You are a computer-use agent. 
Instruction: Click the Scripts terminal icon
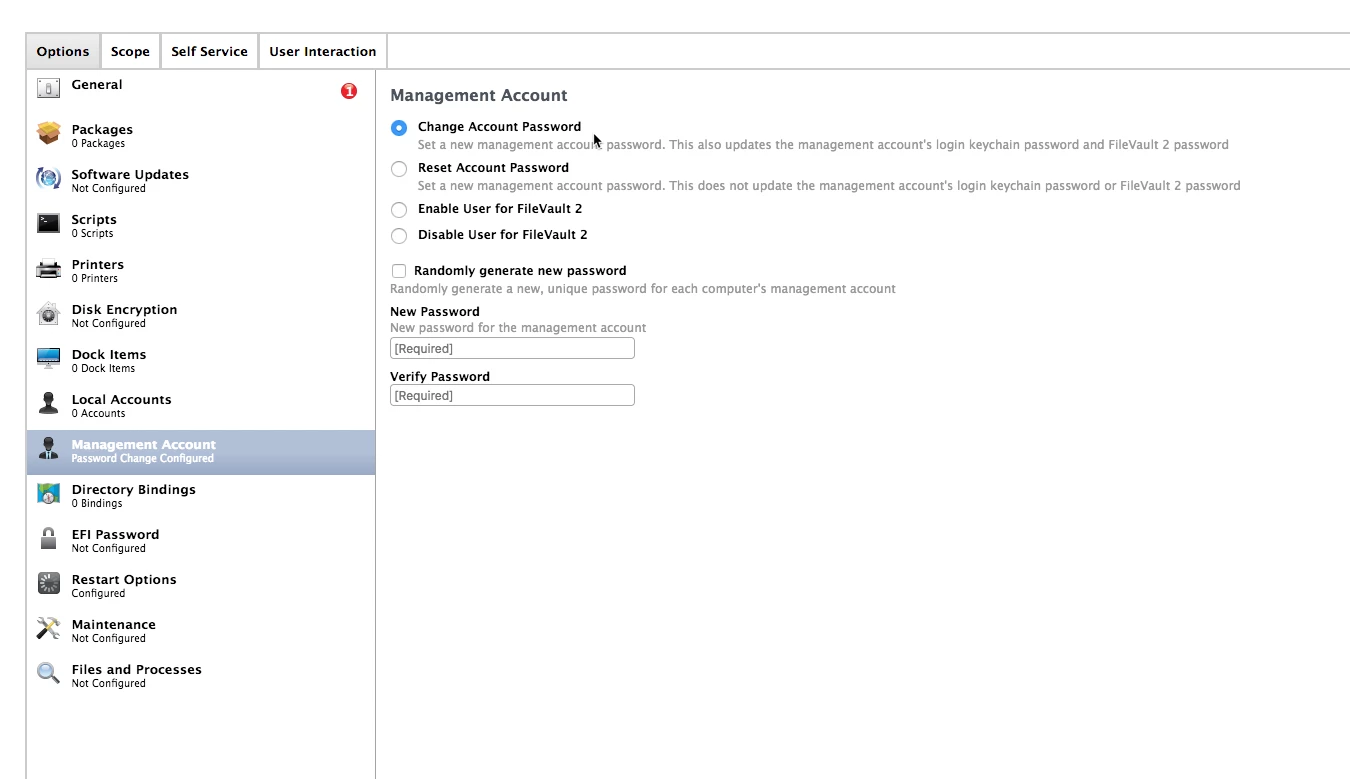pyautogui.click(x=48, y=223)
